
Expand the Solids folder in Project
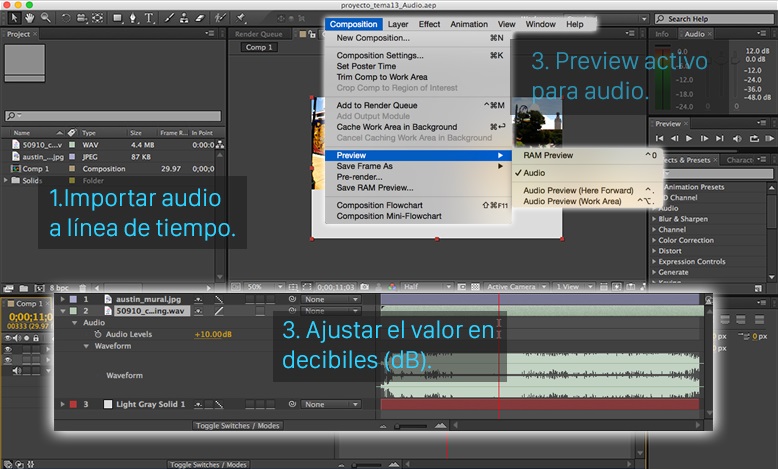coord(6,180)
